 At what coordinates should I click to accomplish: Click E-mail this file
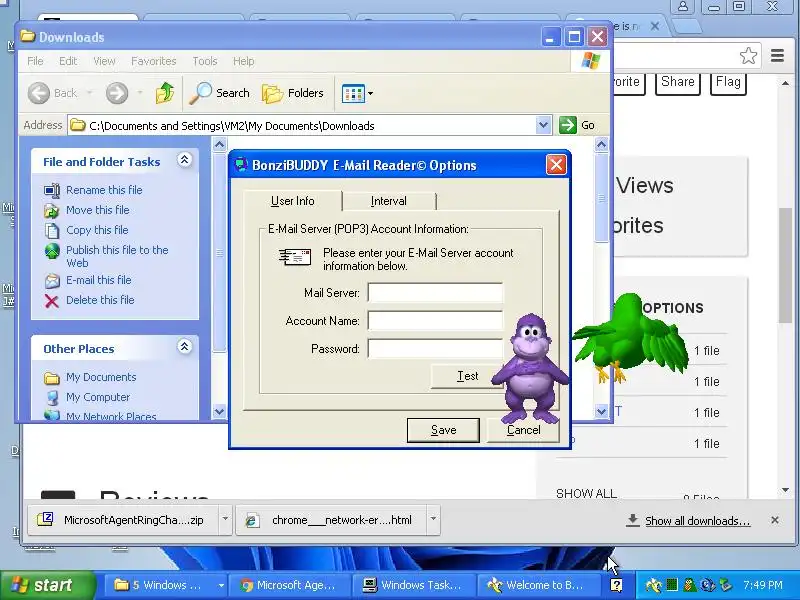(x=98, y=280)
